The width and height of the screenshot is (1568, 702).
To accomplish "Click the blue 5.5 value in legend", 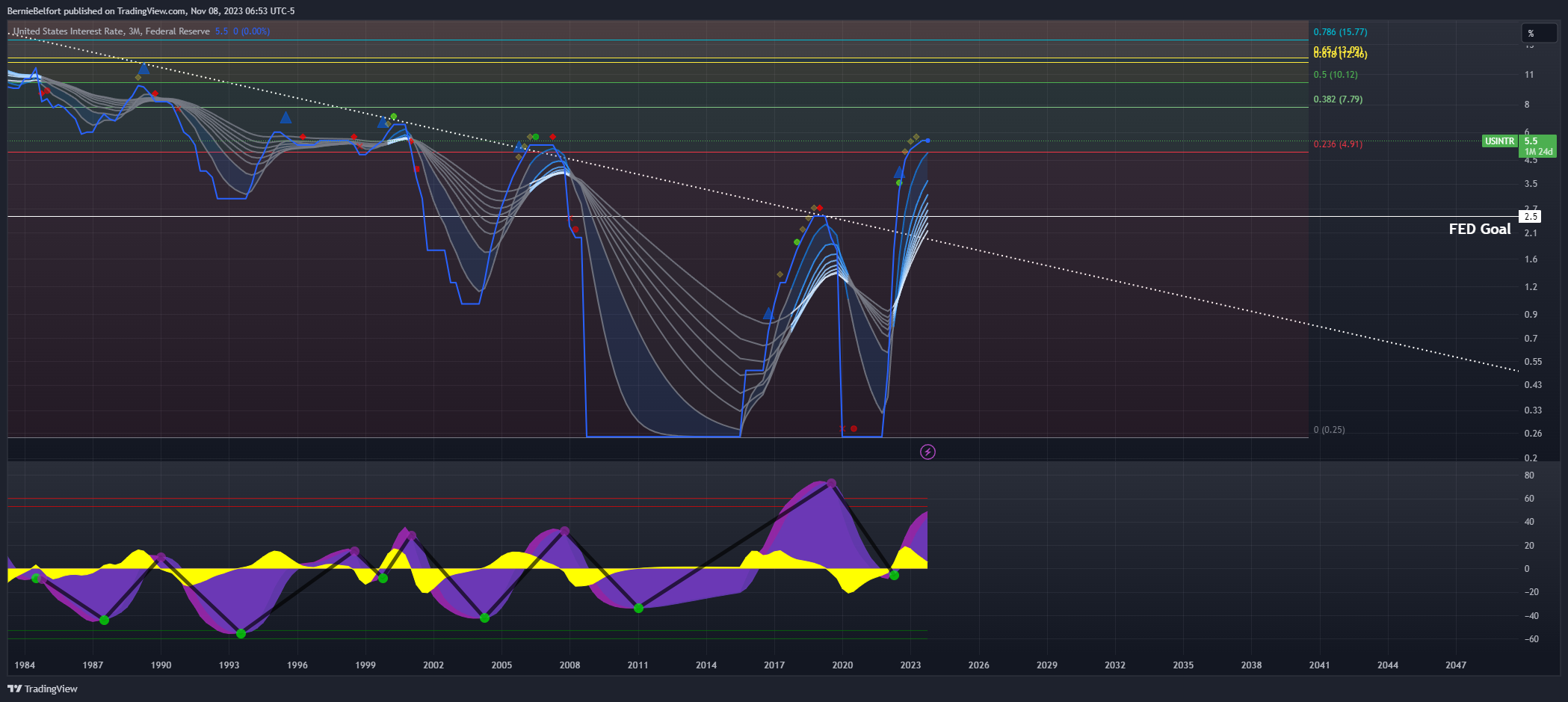I will click(221, 31).
